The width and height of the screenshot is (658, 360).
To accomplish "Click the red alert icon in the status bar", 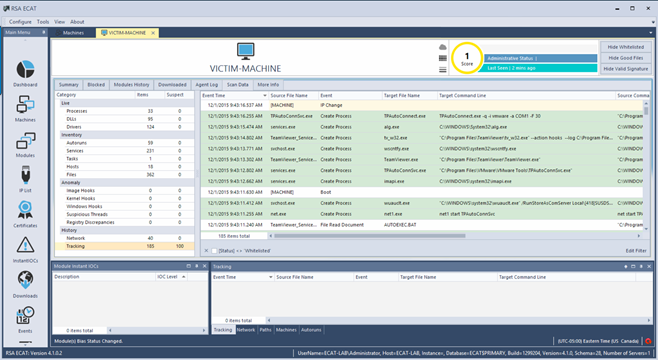I will click(648, 341).
